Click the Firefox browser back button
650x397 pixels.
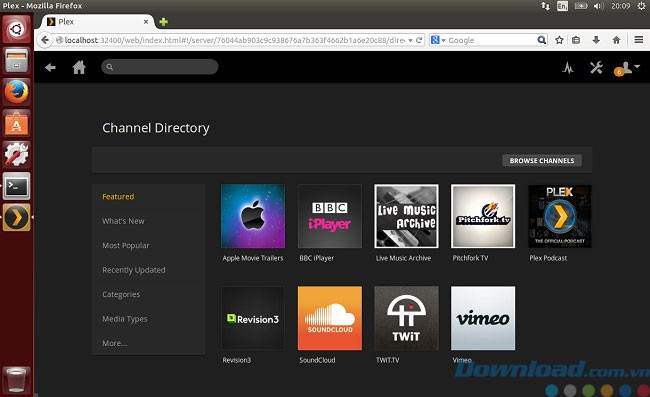(45, 40)
